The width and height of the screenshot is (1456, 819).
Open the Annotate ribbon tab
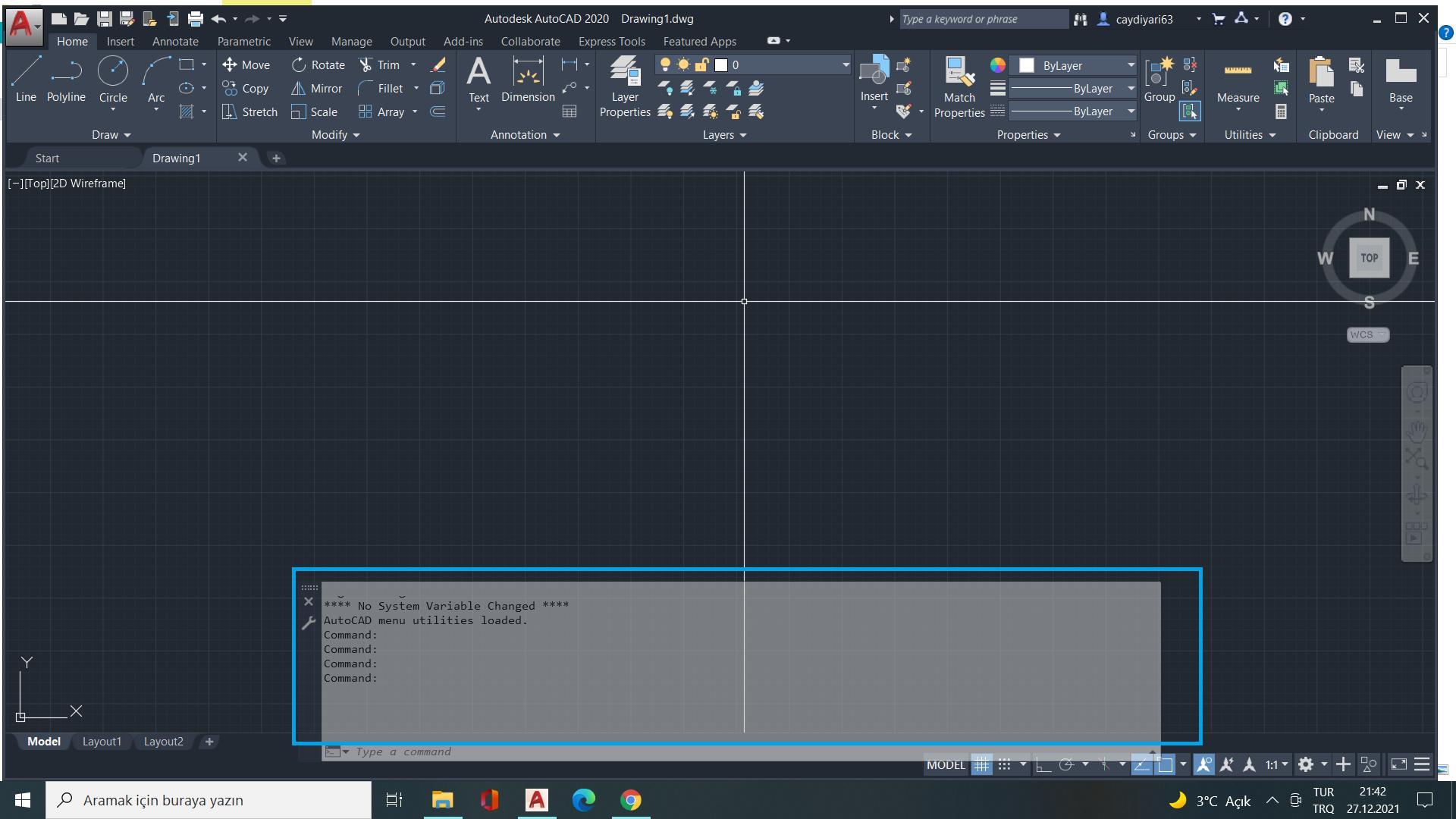[x=175, y=42]
